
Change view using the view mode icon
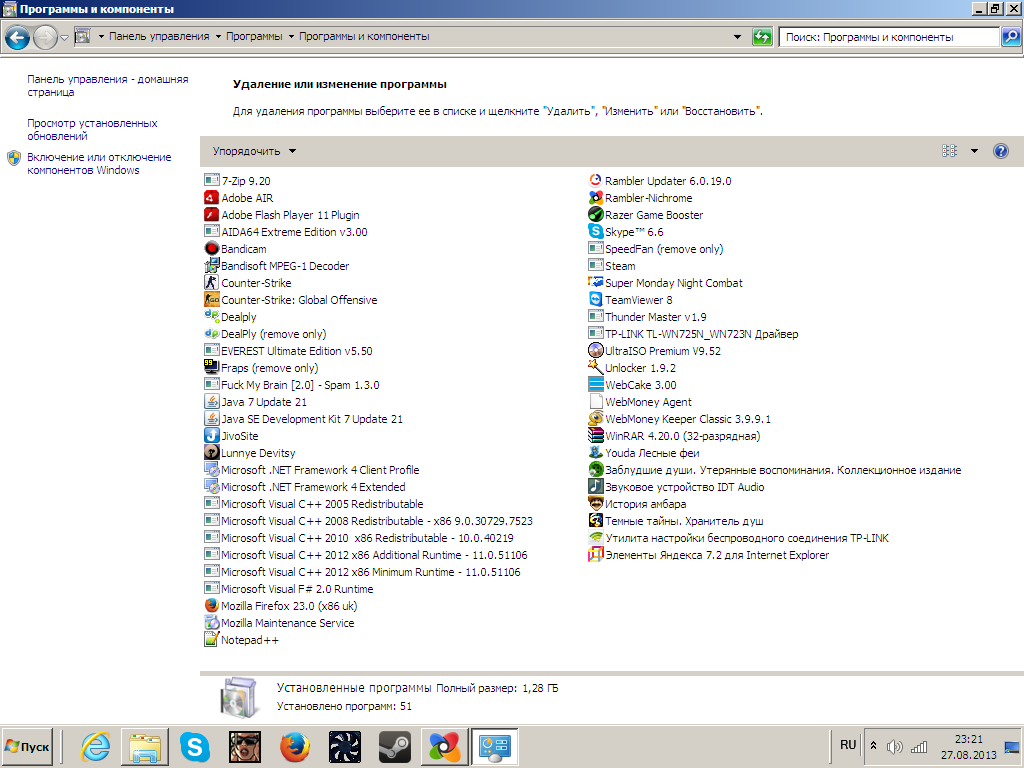[950, 152]
